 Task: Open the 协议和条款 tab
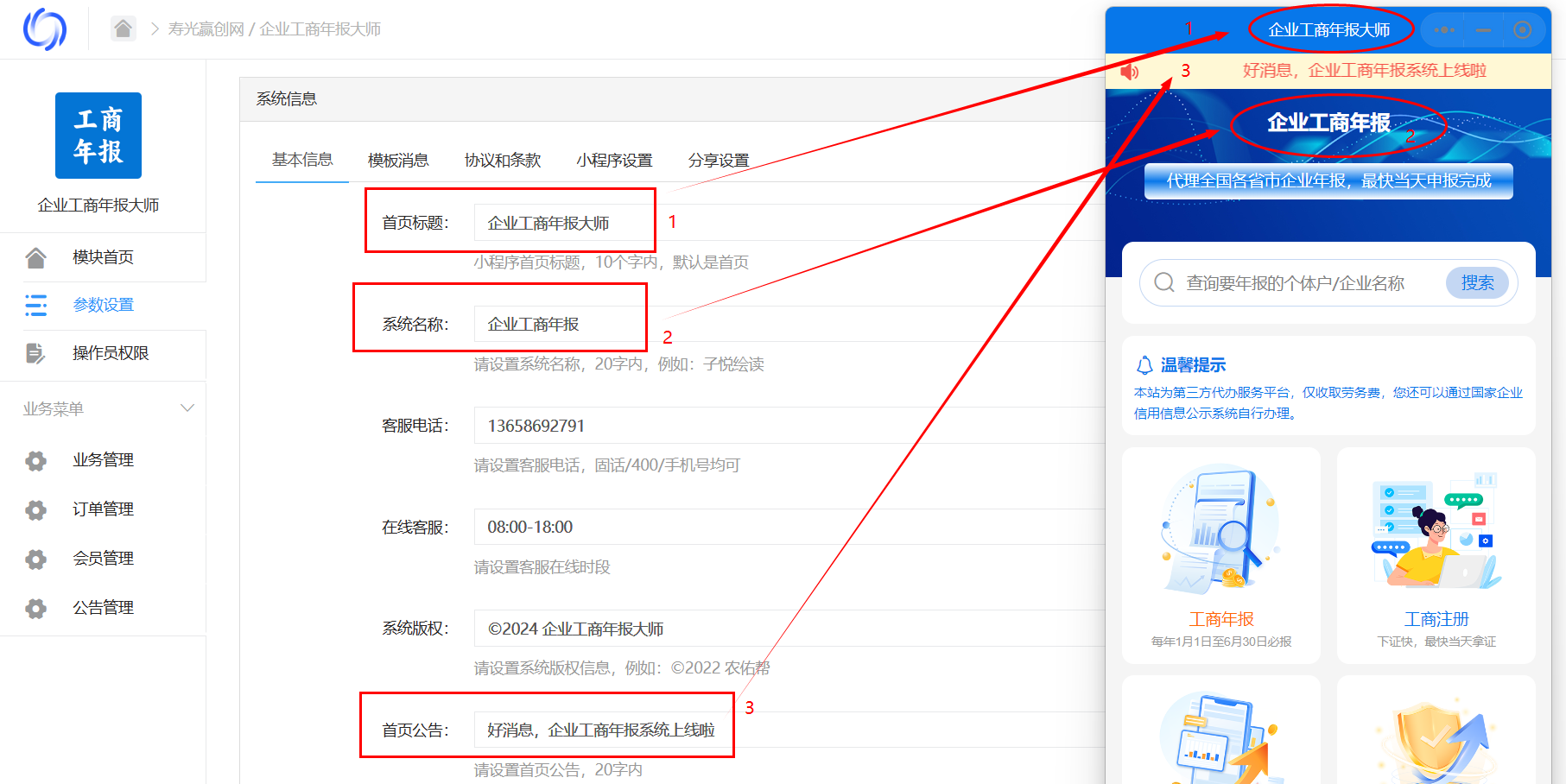(503, 161)
